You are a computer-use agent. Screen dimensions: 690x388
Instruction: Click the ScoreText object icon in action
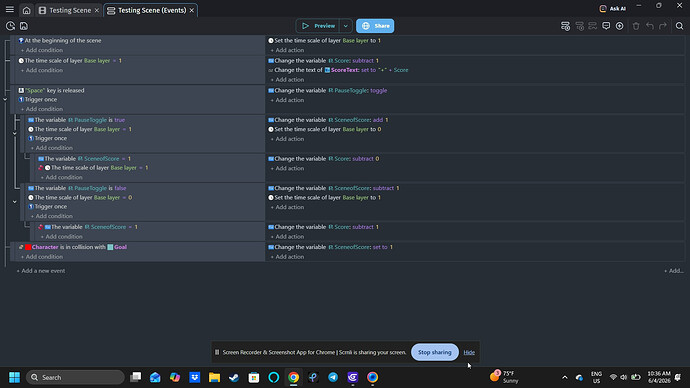327,70
